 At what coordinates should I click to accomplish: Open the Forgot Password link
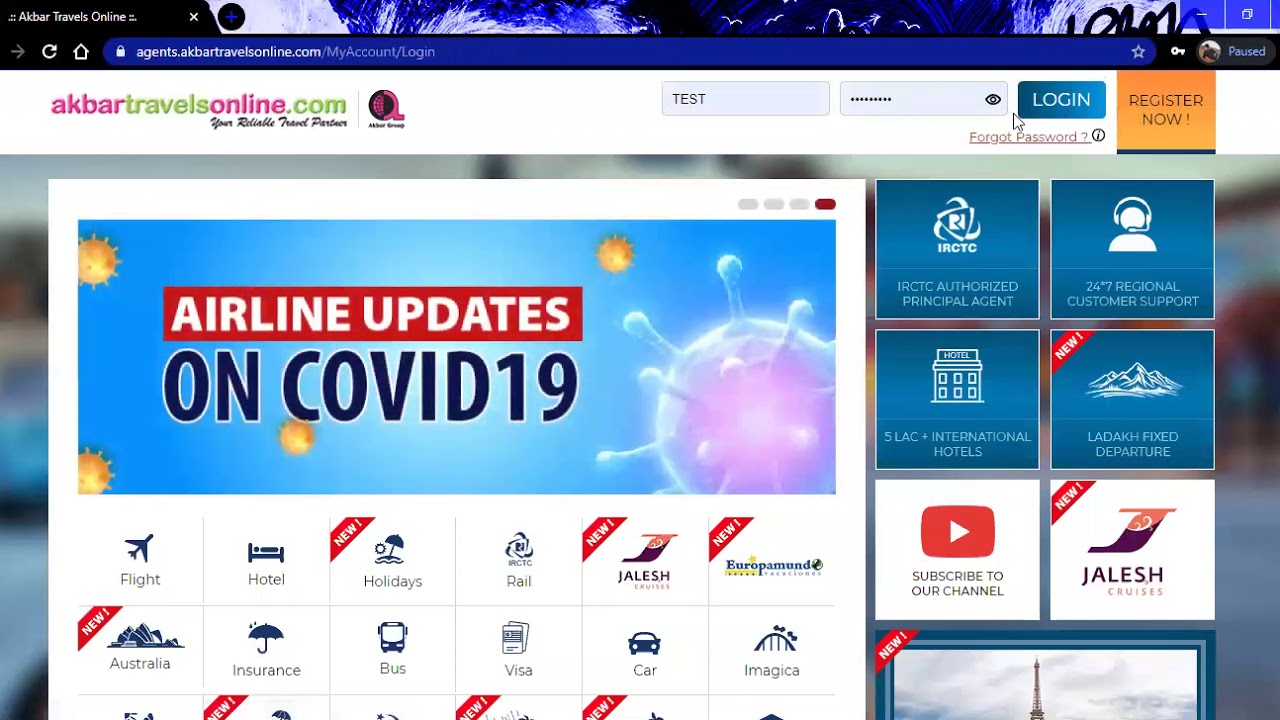1028,137
